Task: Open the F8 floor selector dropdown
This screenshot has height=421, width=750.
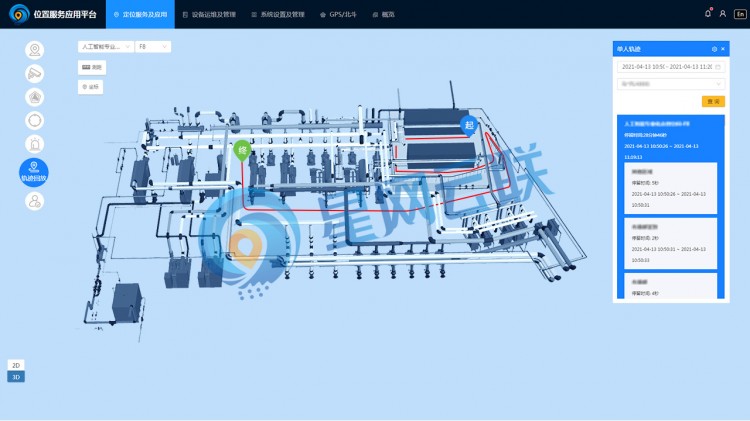Action: tap(153, 46)
